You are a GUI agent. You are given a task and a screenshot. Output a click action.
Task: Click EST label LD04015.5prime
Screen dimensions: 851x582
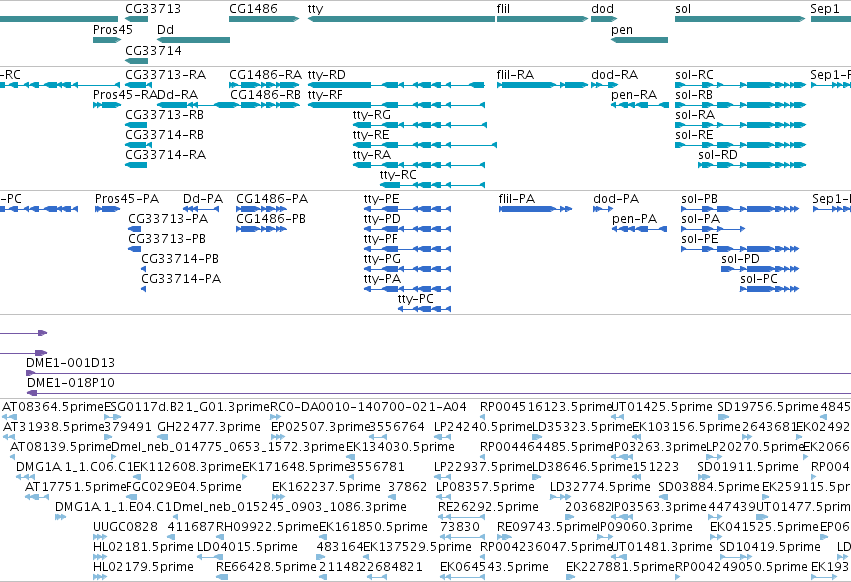[x=247, y=547]
